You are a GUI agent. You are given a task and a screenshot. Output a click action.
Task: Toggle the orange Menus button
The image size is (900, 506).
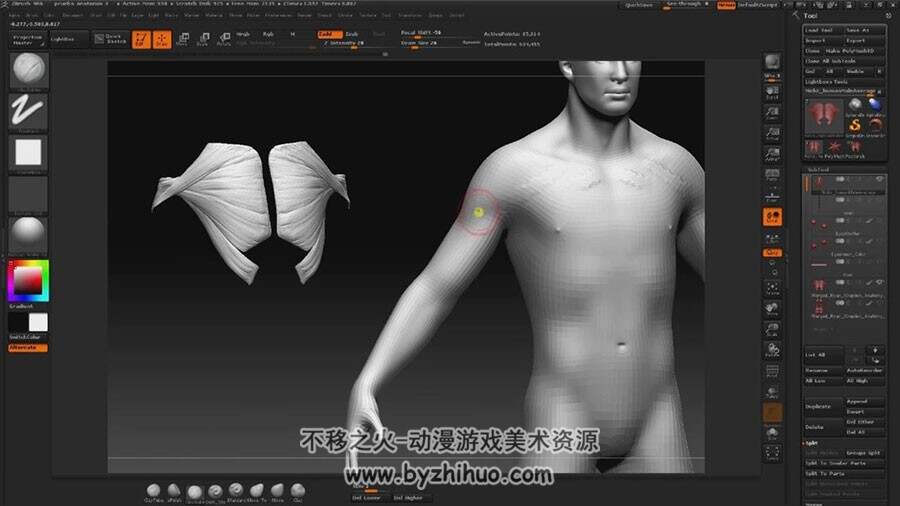(726, 5)
